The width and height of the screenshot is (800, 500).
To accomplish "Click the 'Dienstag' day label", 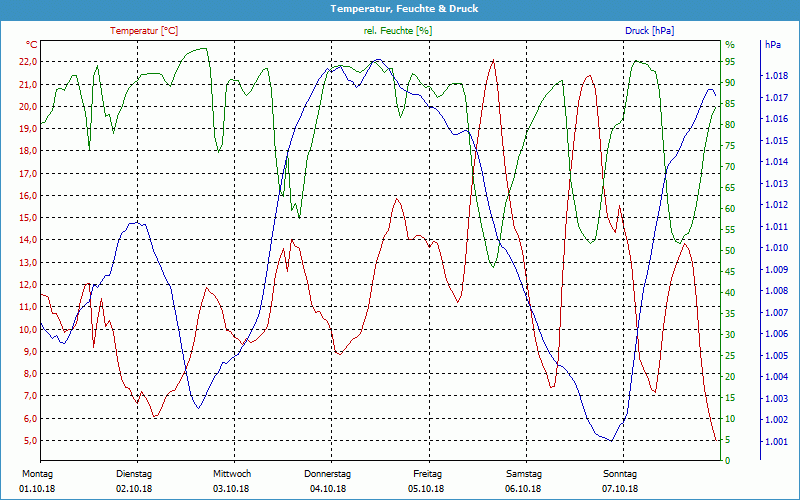I will [134, 473].
